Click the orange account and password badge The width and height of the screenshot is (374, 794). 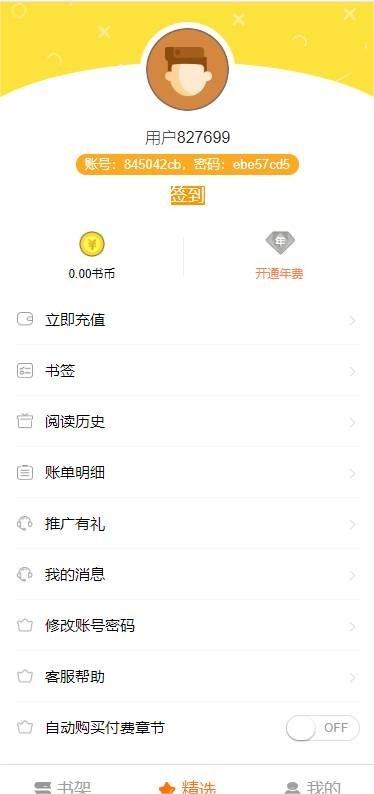click(187, 165)
